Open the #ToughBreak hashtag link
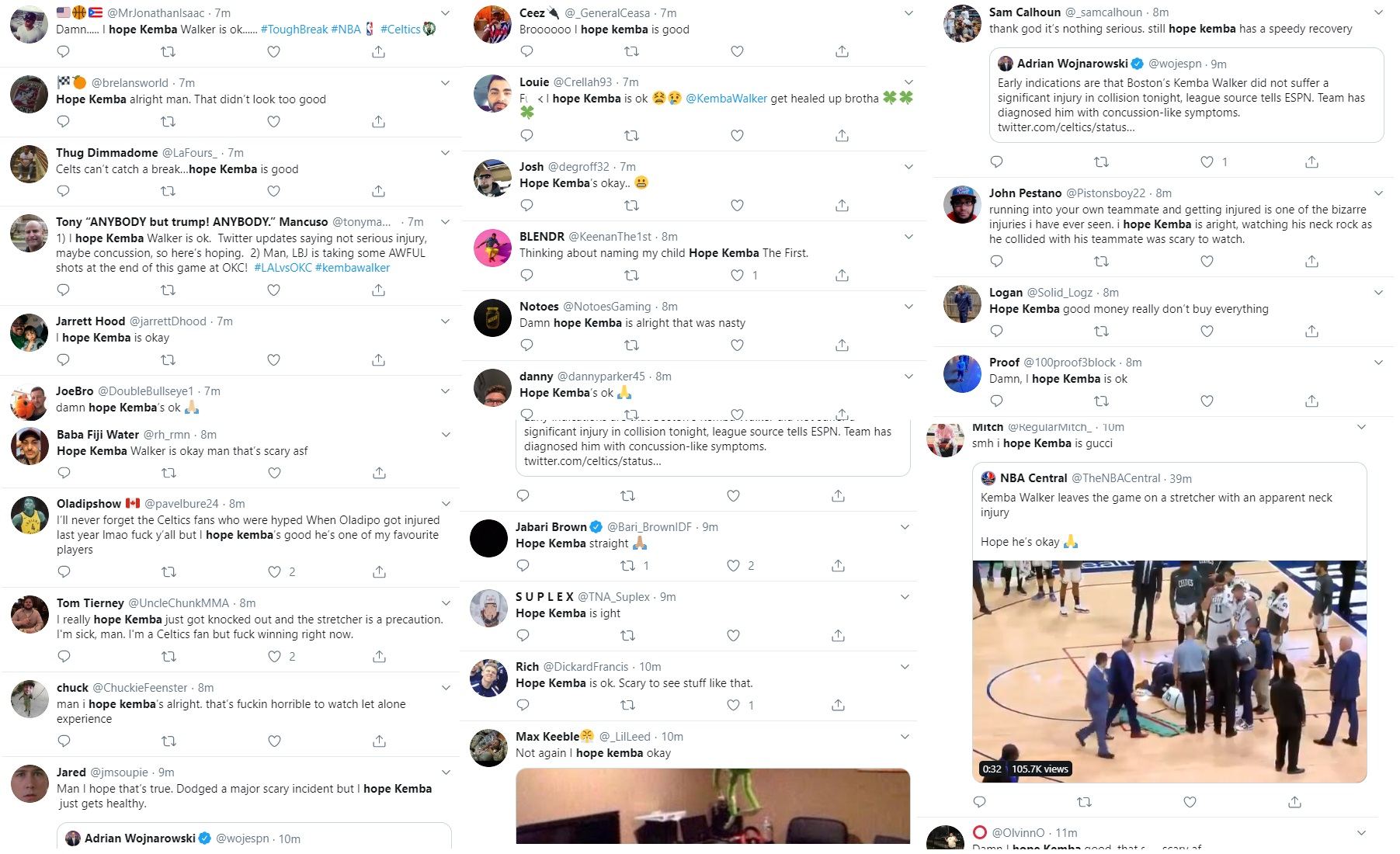Viewport: 1400px width, 854px height. coord(294,30)
